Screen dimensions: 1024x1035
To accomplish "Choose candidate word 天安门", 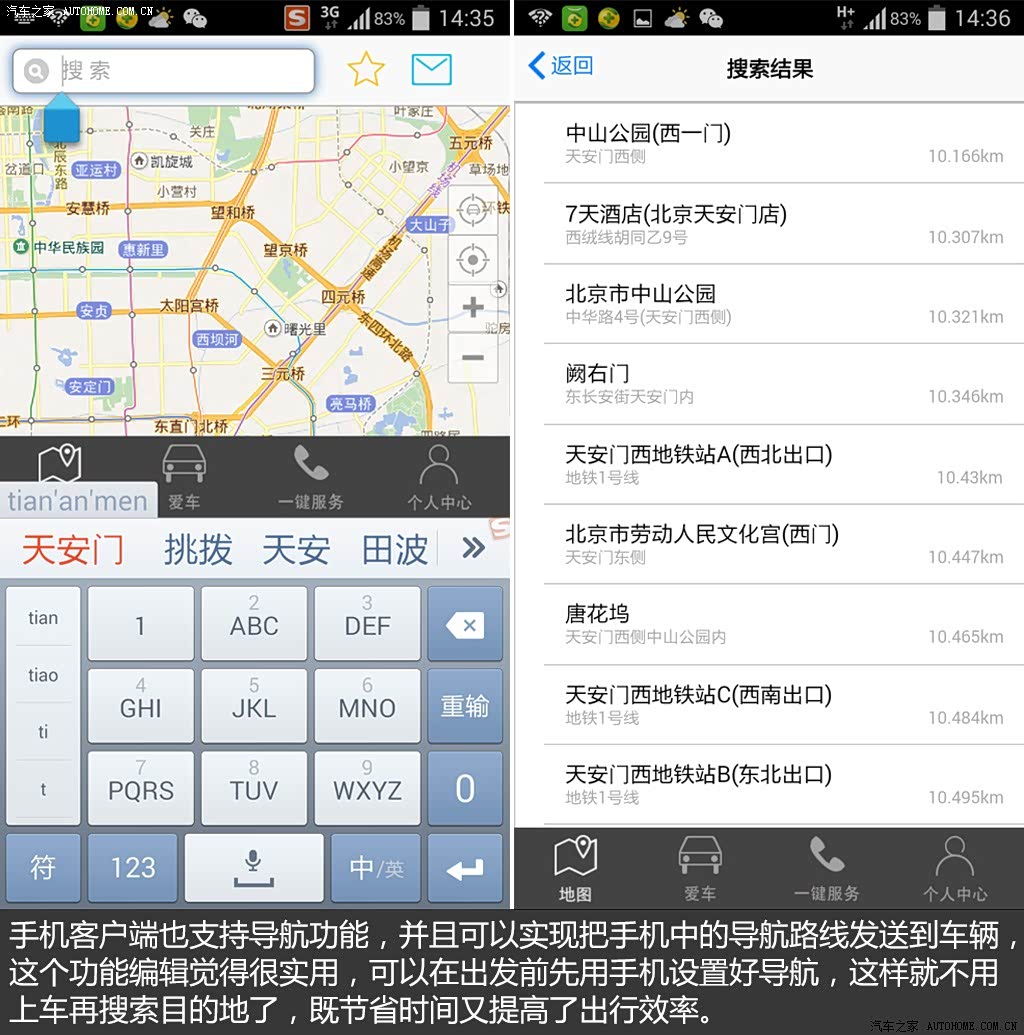I will 73,549.
